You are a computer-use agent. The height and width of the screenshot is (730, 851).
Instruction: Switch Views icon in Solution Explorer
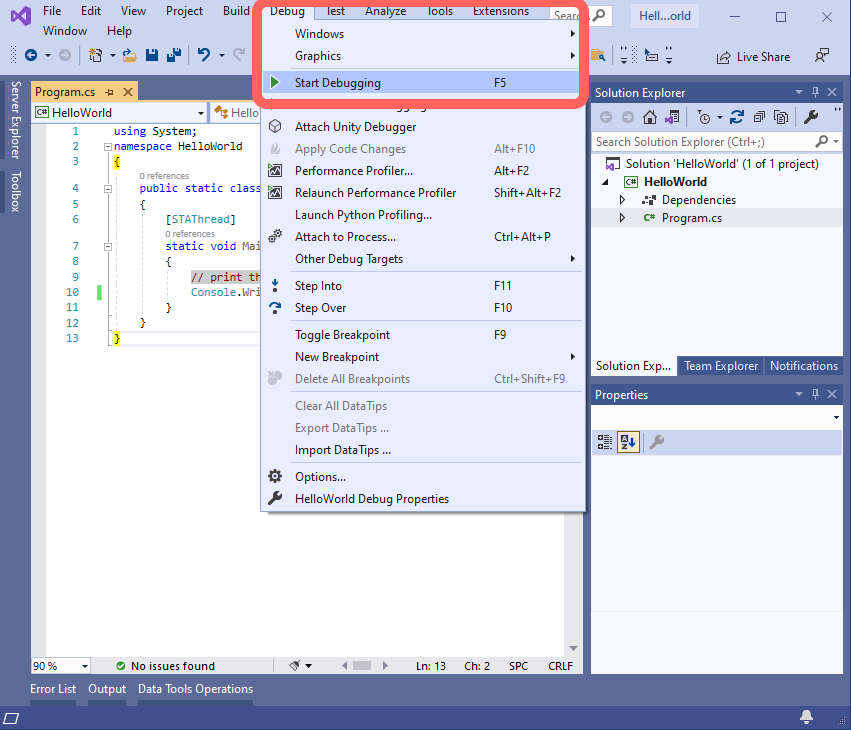point(672,117)
